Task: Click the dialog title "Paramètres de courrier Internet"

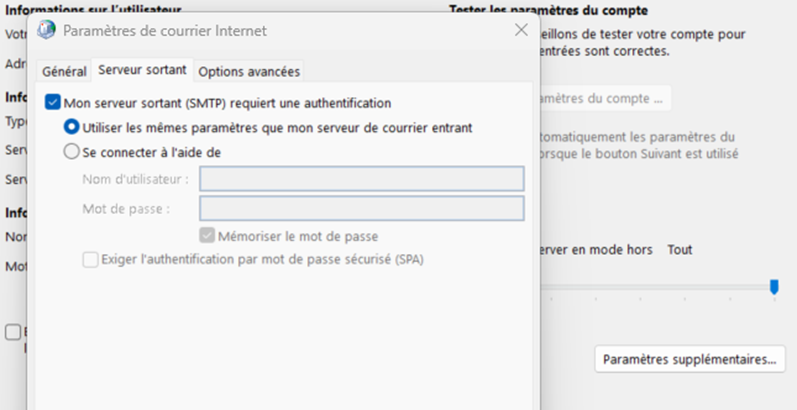Action: (165, 31)
